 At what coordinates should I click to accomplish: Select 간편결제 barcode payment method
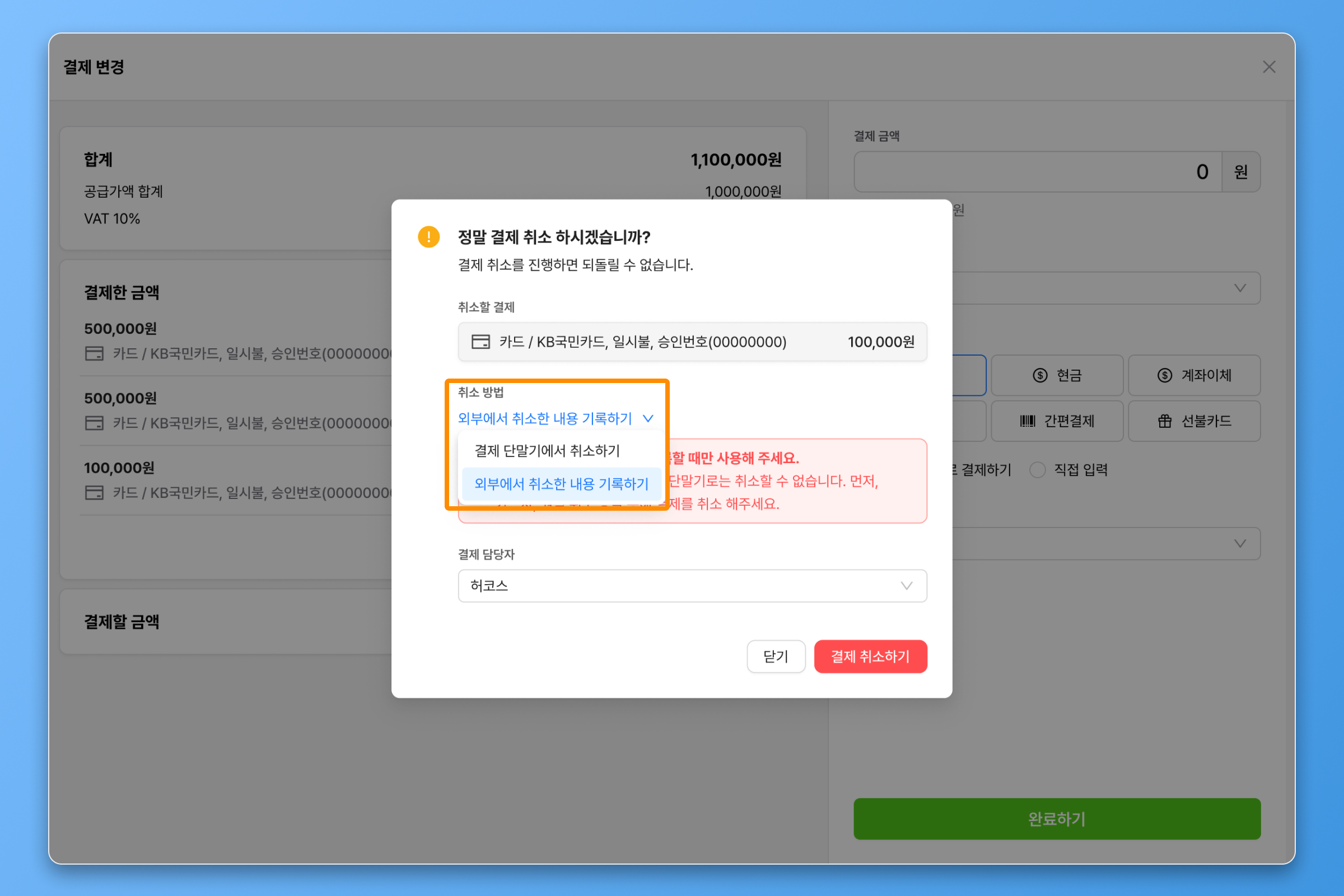[x=1057, y=421]
